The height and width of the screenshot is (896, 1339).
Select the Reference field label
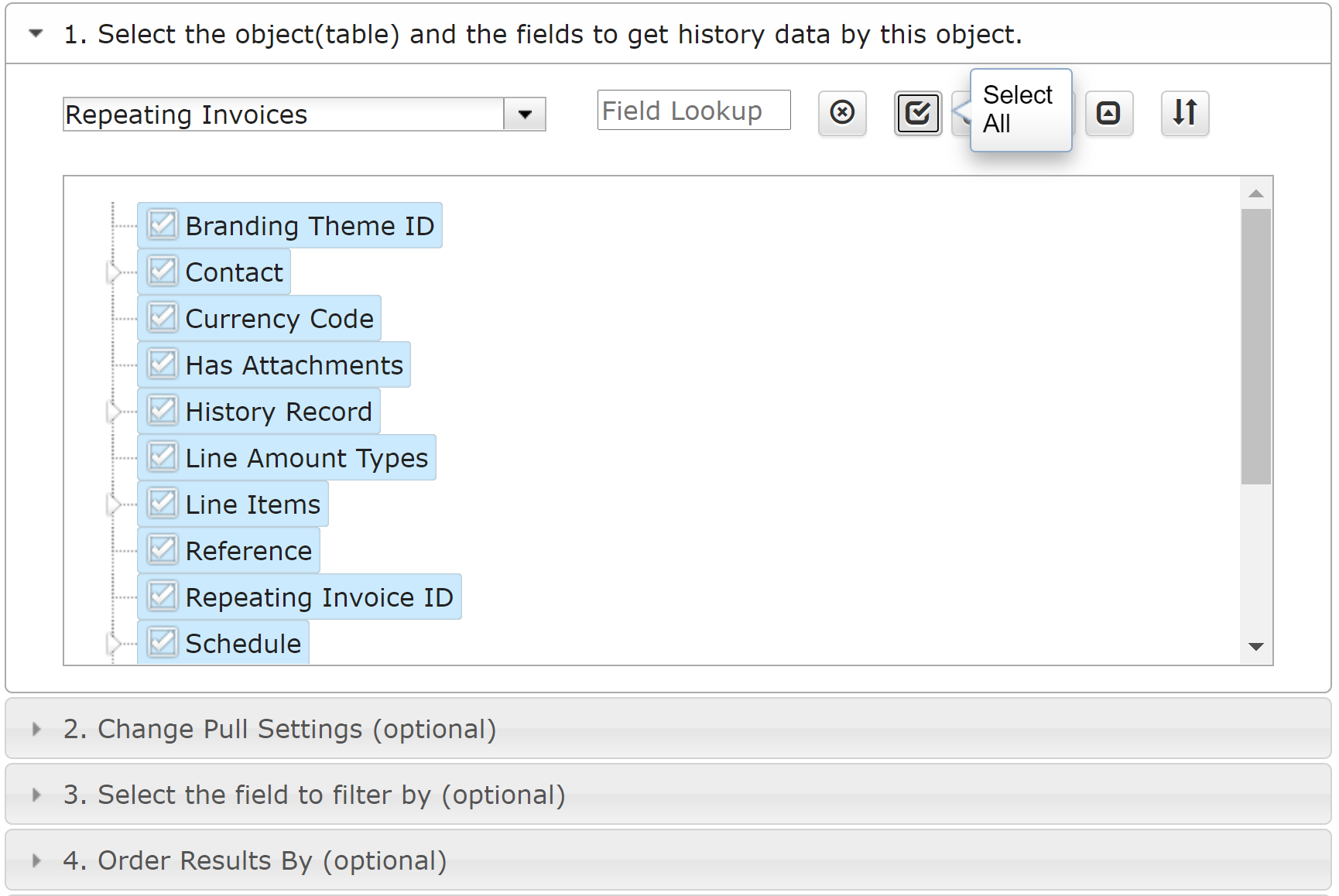tap(248, 551)
